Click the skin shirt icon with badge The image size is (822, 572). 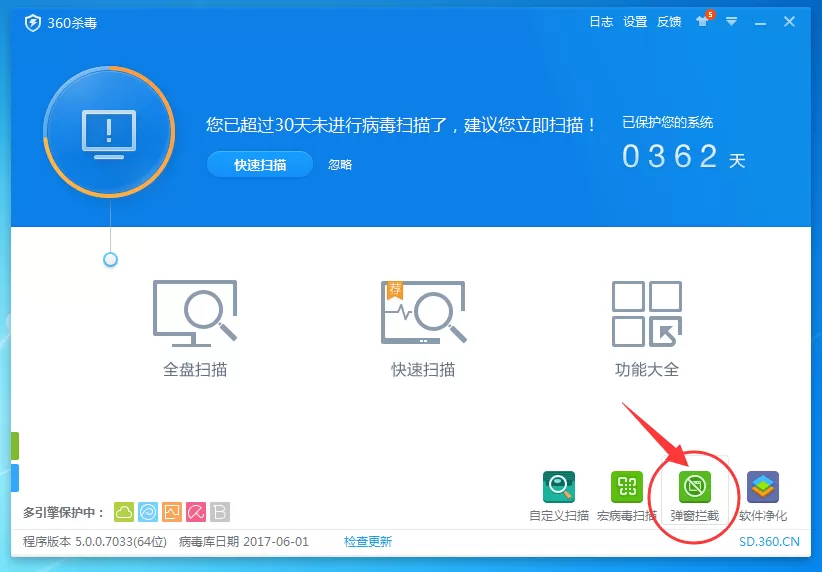point(704,20)
